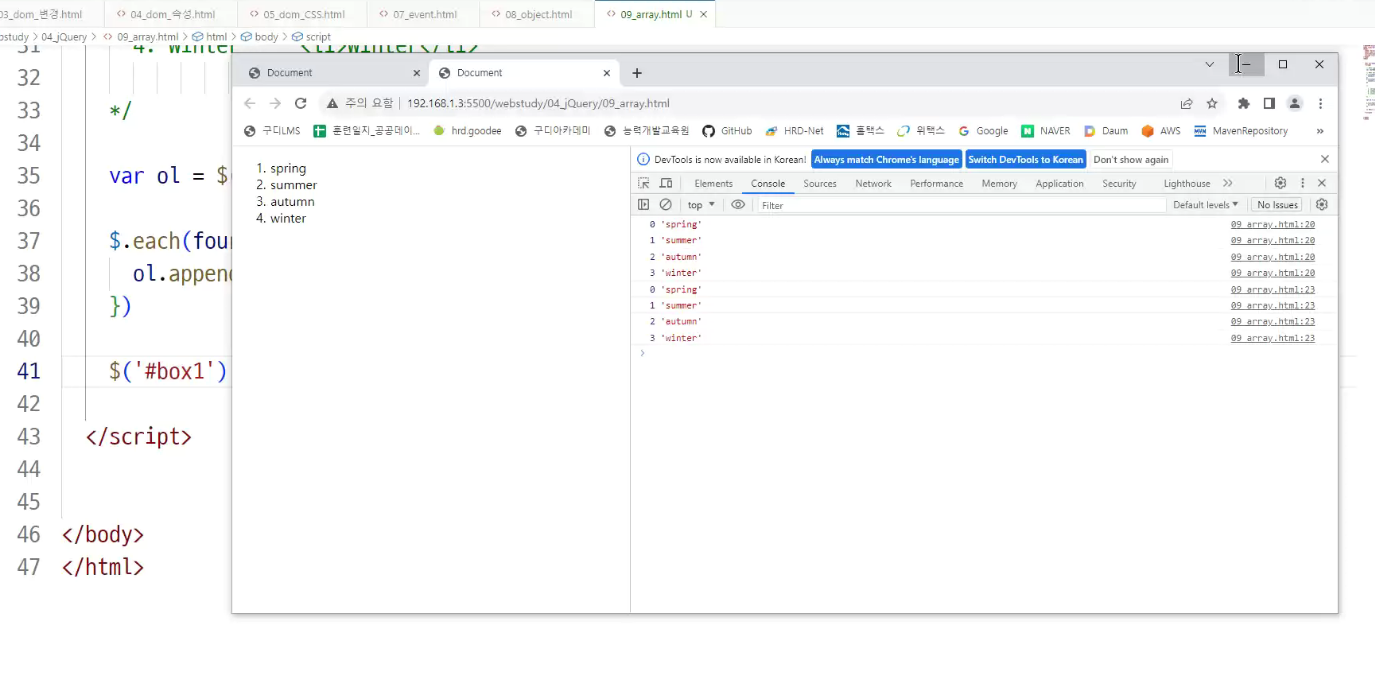Image resolution: width=1375 pixels, height=693 pixels.
Task: Open console settings gear beside No Issues
Action: point(1321,204)
